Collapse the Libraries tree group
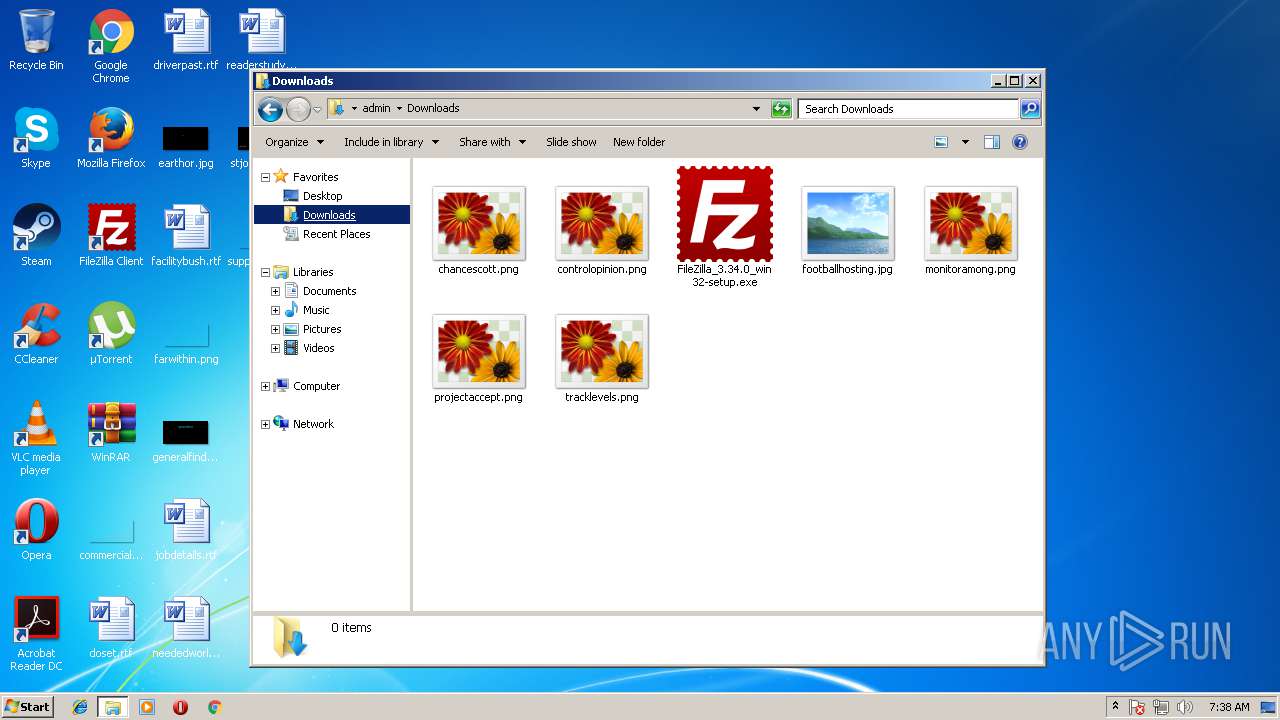Screen dimensions: 1280x720 pos(266,272)
